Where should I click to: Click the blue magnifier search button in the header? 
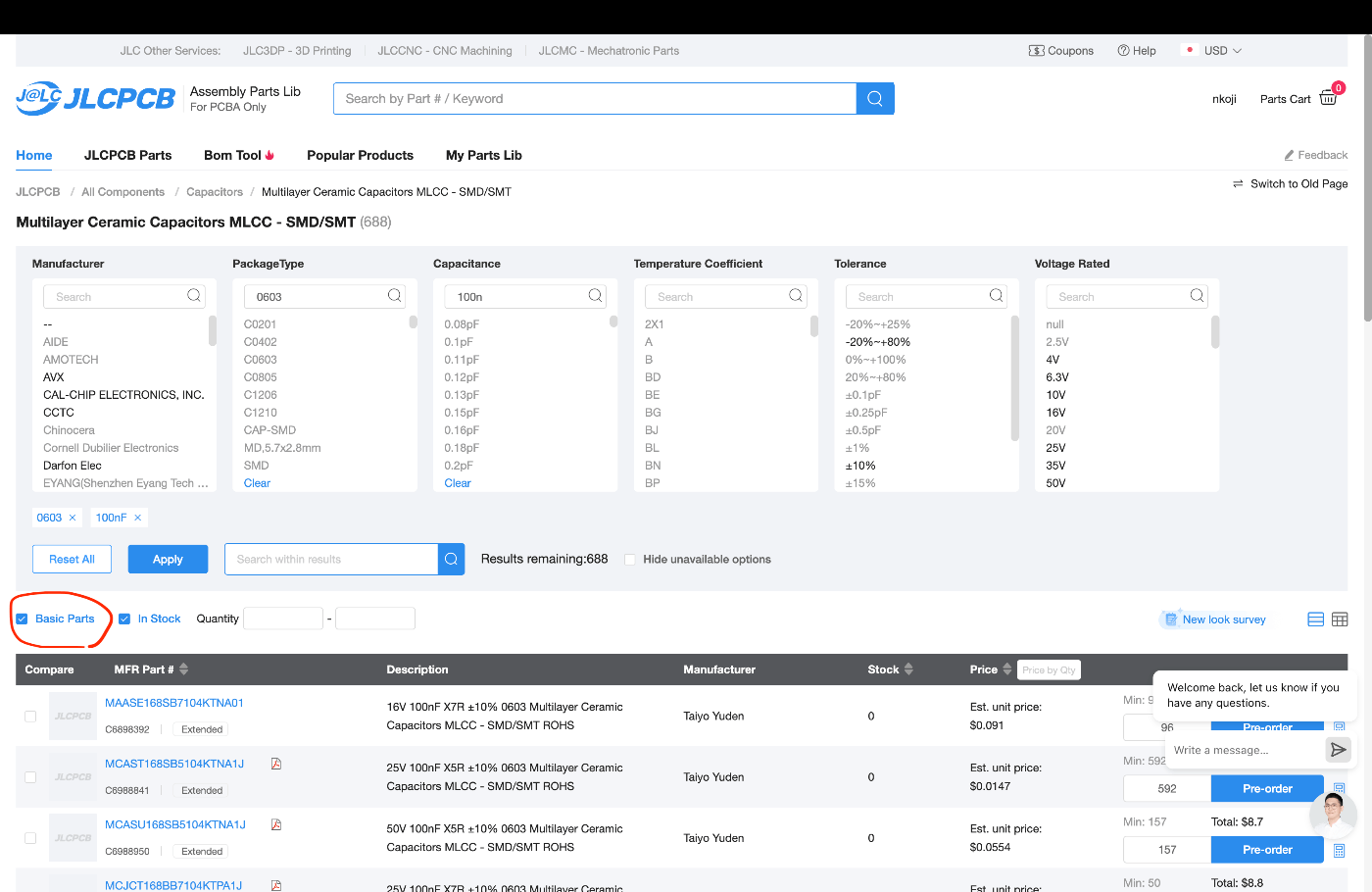(875, 99)
